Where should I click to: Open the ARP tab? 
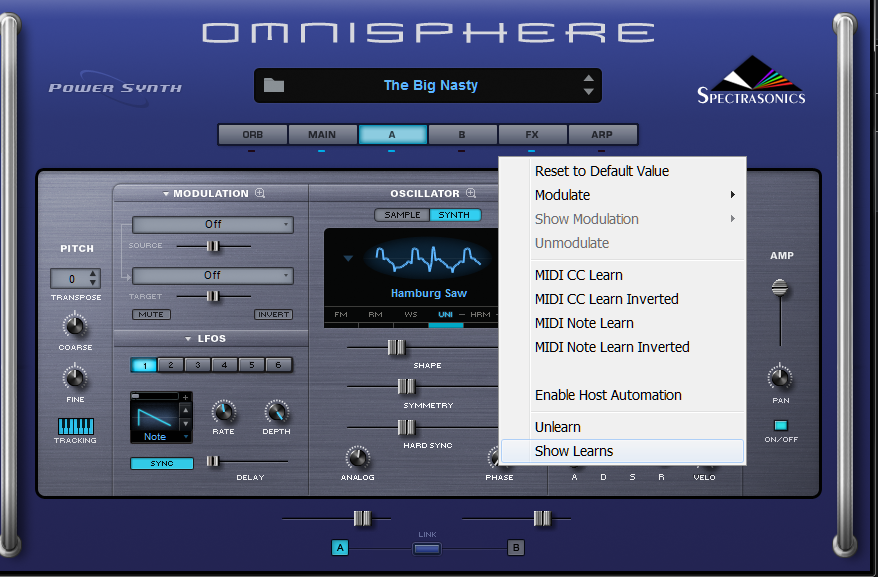[x=602, y=134]
